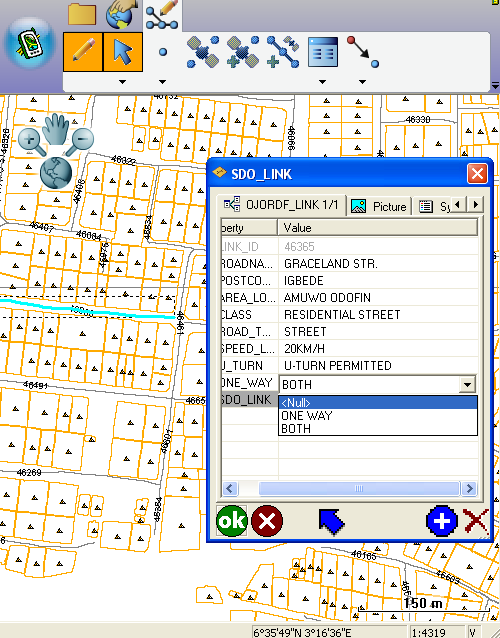Toggle the pencil edit mode button
500x638 pixels.
tap(83, 52)
